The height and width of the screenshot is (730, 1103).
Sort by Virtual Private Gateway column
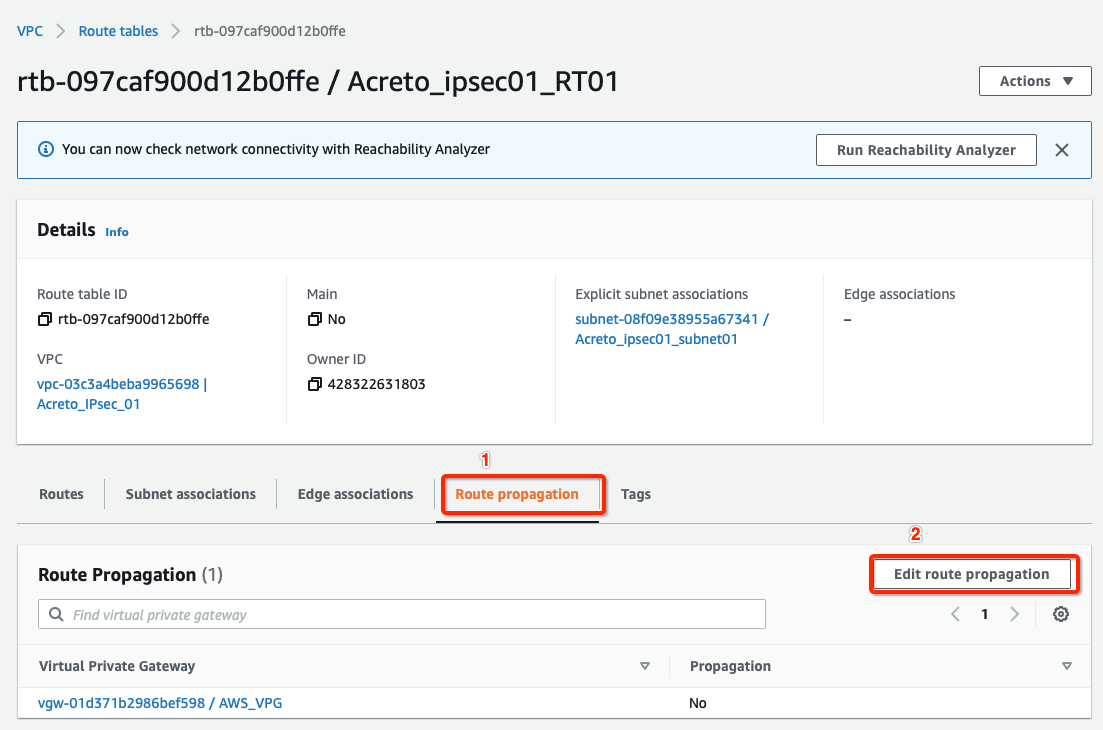pyautogui.click(x=644, y=666)
